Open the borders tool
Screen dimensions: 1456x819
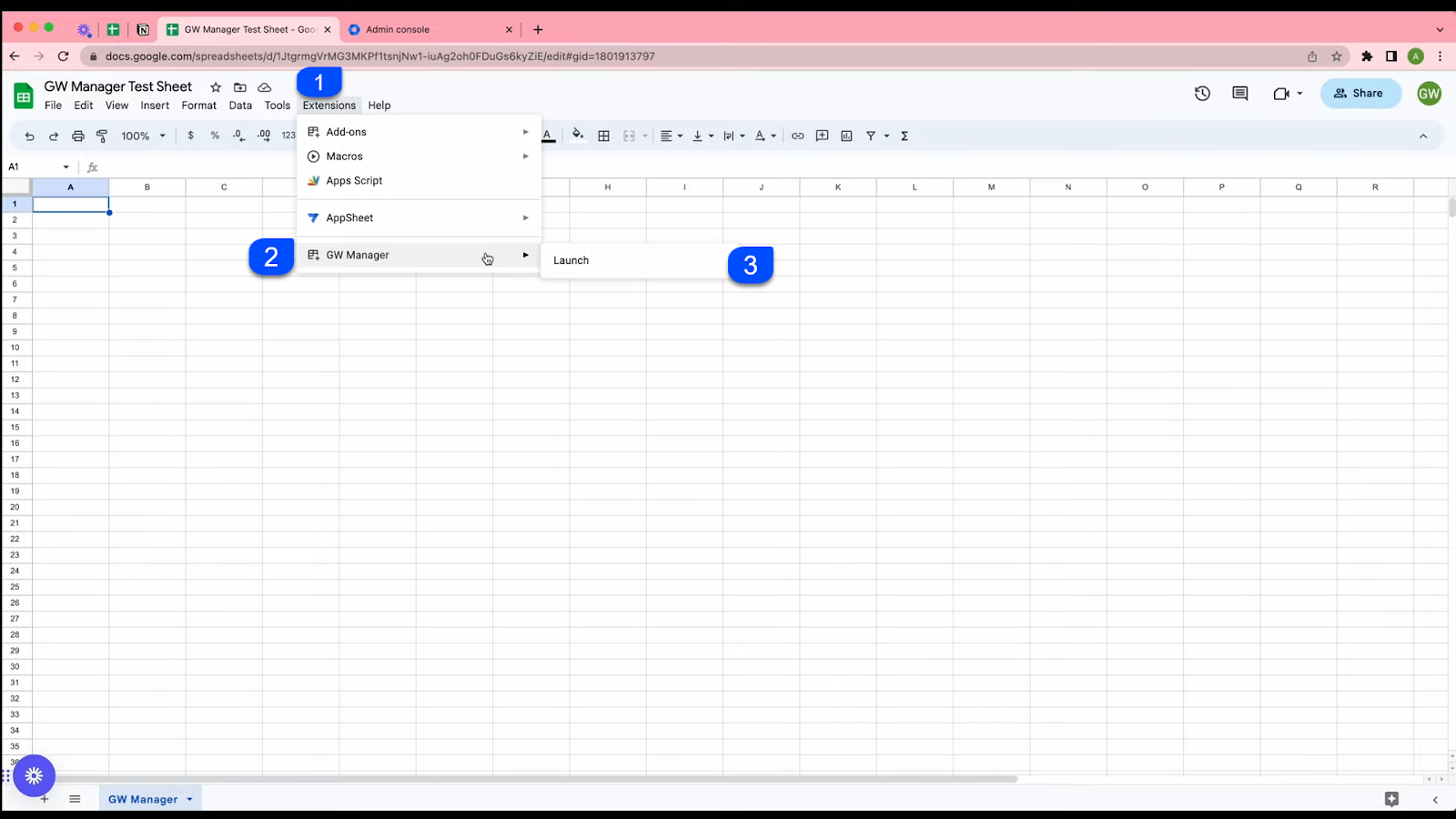pos(603,136)
